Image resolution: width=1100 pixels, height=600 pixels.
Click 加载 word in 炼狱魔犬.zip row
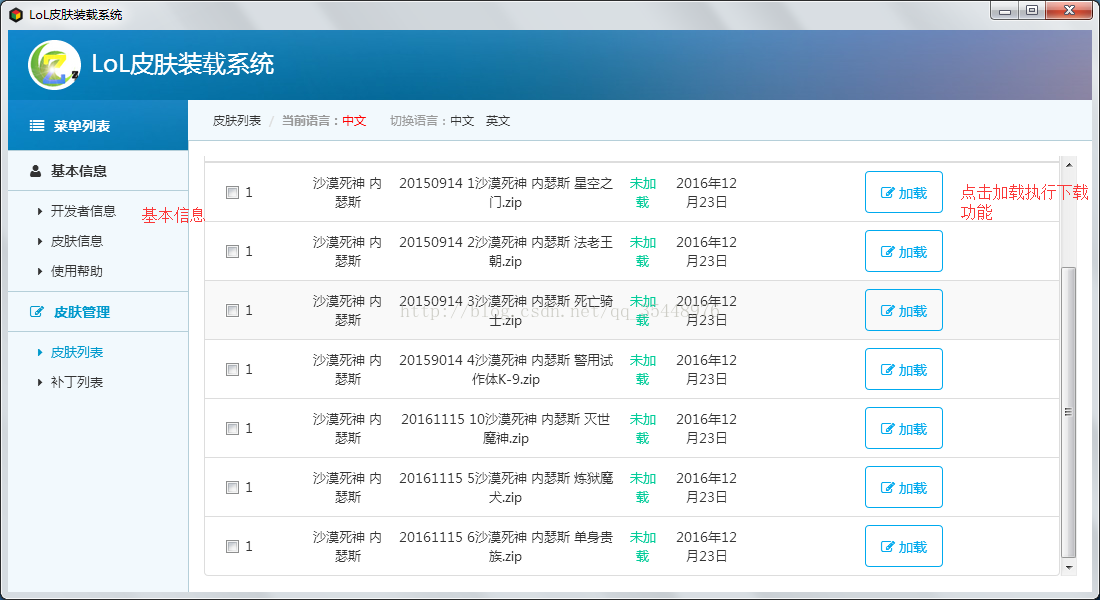913,488
